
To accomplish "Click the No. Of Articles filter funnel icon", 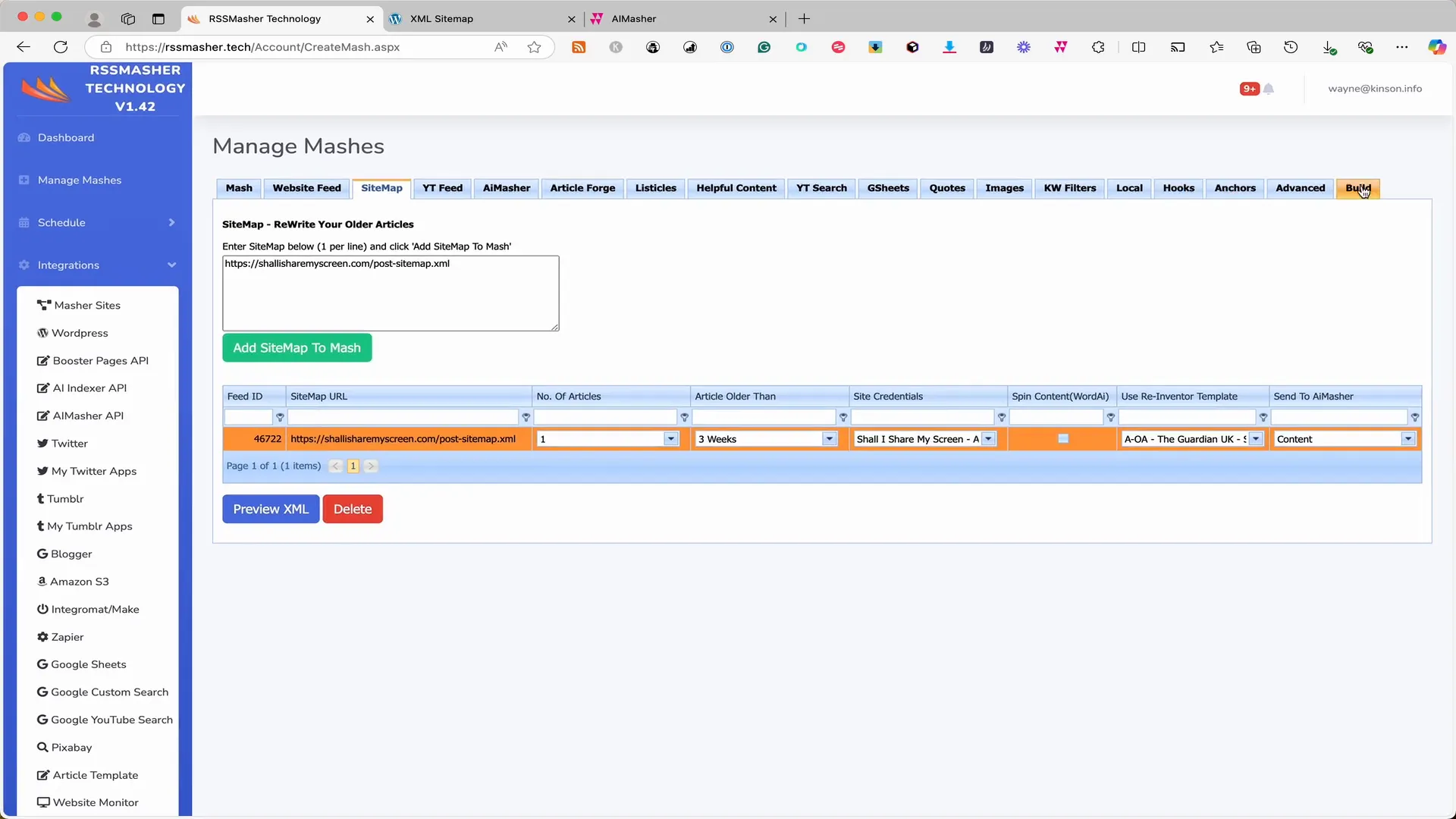I will pos(684,418).
